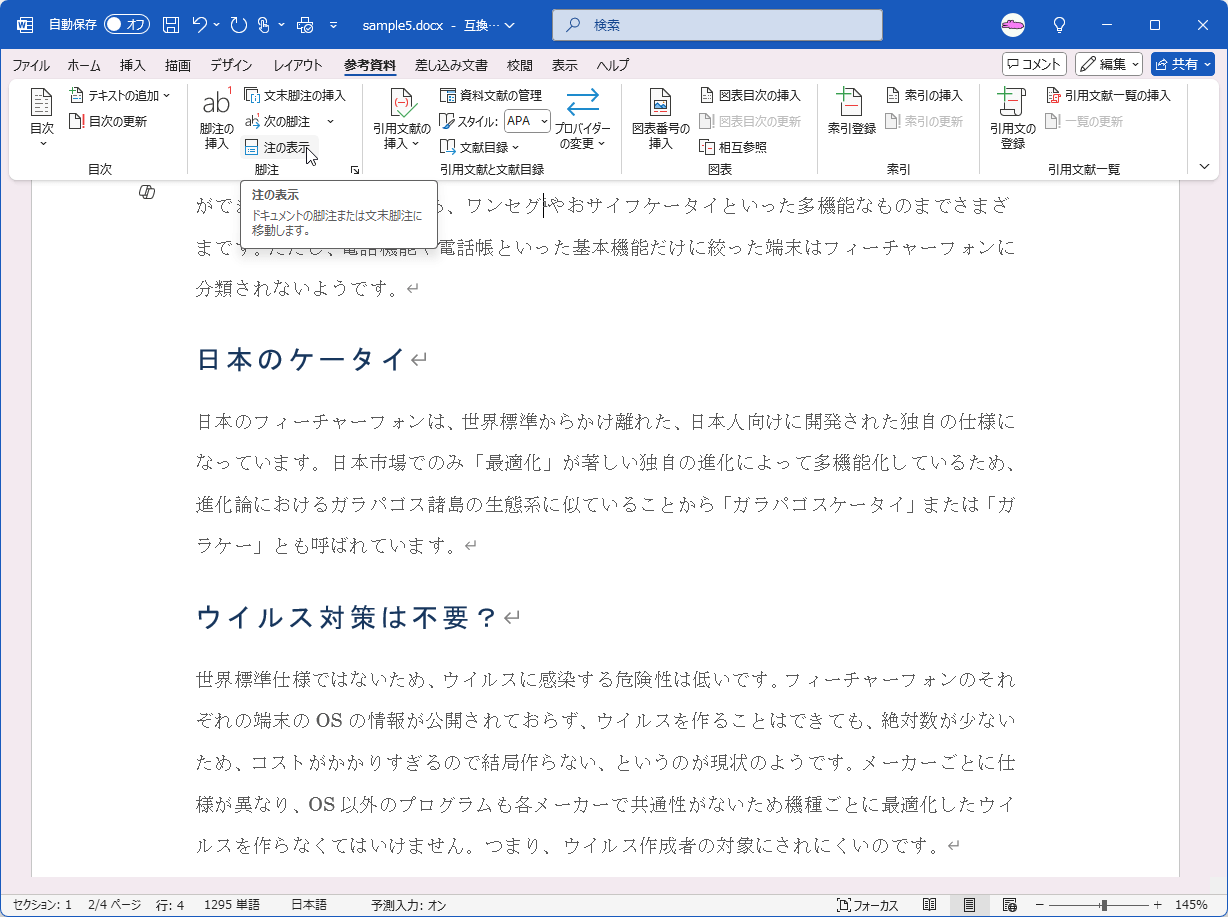The height and width of the screenshot is (917, 1228).
Task: Open the 校閲 ribbon tab
Action: (519, 65)
